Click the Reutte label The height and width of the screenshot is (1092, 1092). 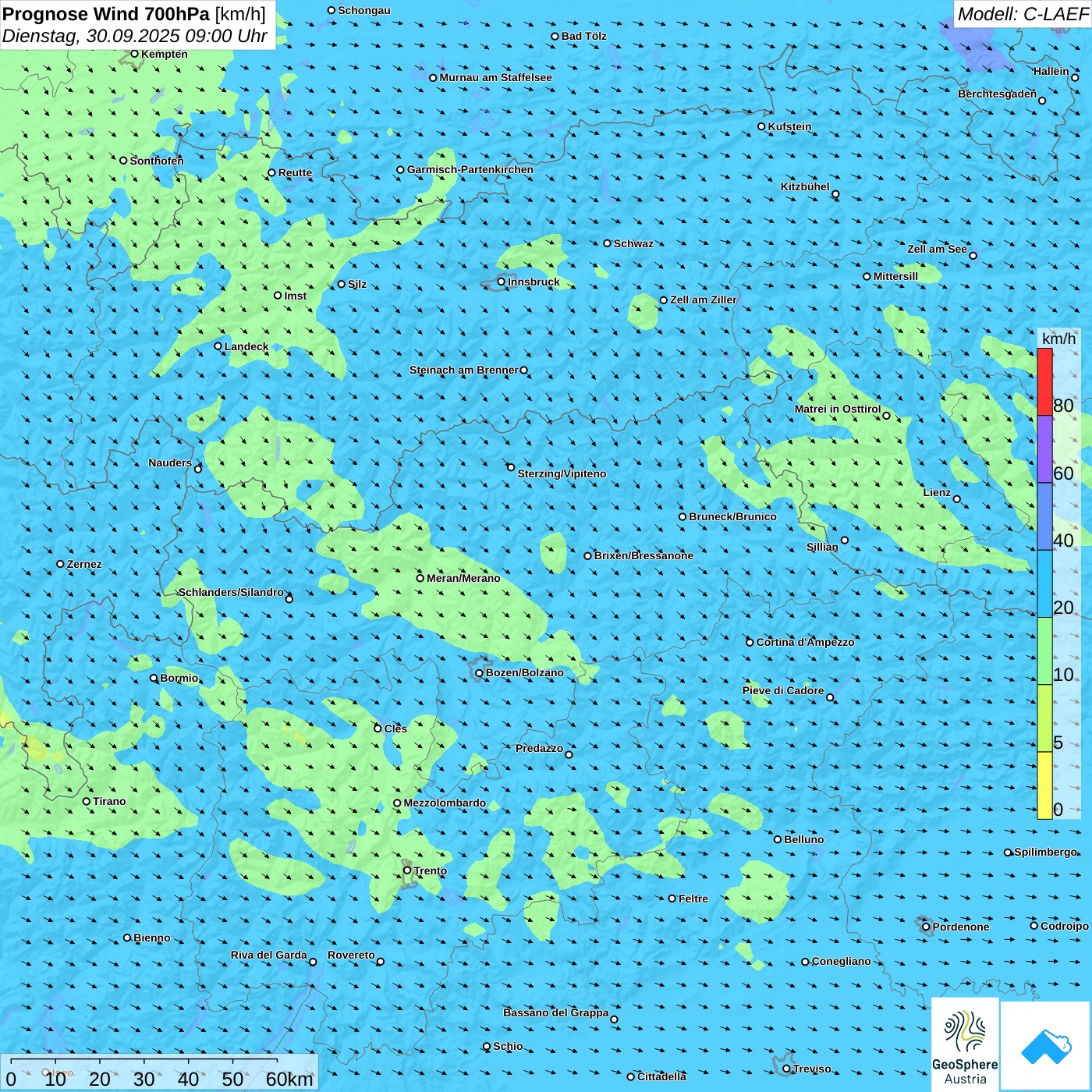coord(295,172)
